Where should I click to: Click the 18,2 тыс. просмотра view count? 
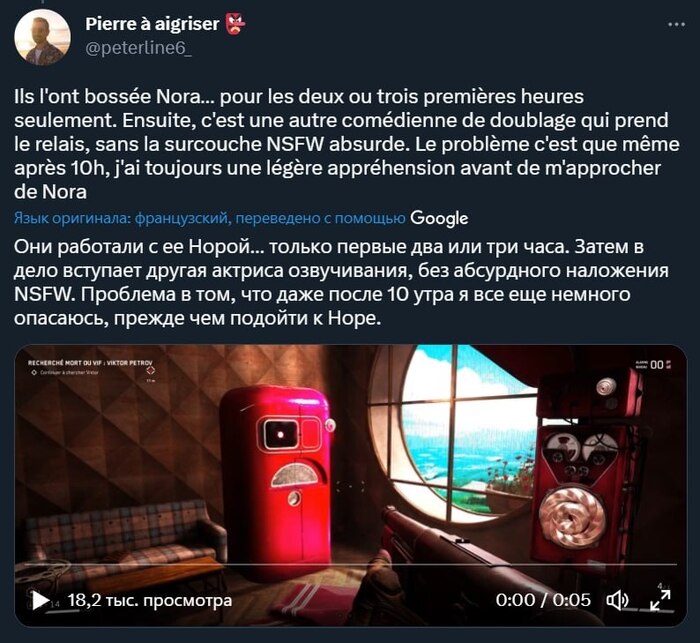coord(150,600)
